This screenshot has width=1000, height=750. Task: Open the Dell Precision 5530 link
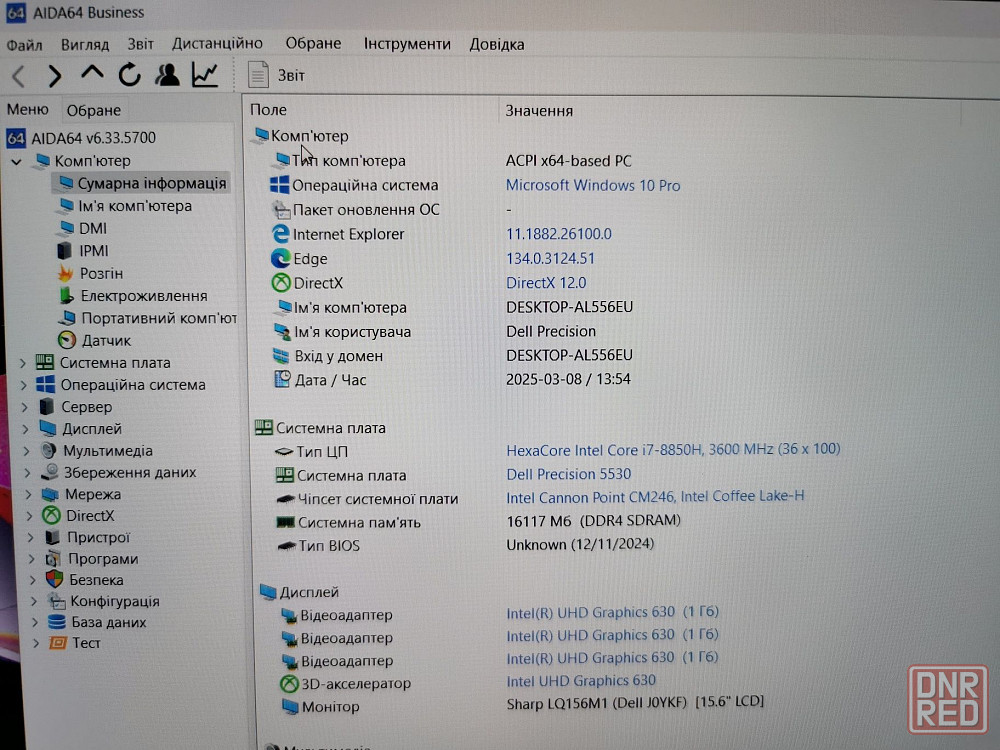569,474
